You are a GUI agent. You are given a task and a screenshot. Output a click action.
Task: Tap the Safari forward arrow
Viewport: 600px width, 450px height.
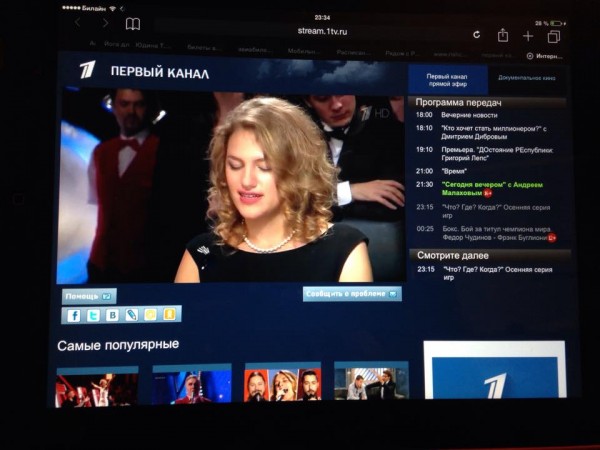105,23
